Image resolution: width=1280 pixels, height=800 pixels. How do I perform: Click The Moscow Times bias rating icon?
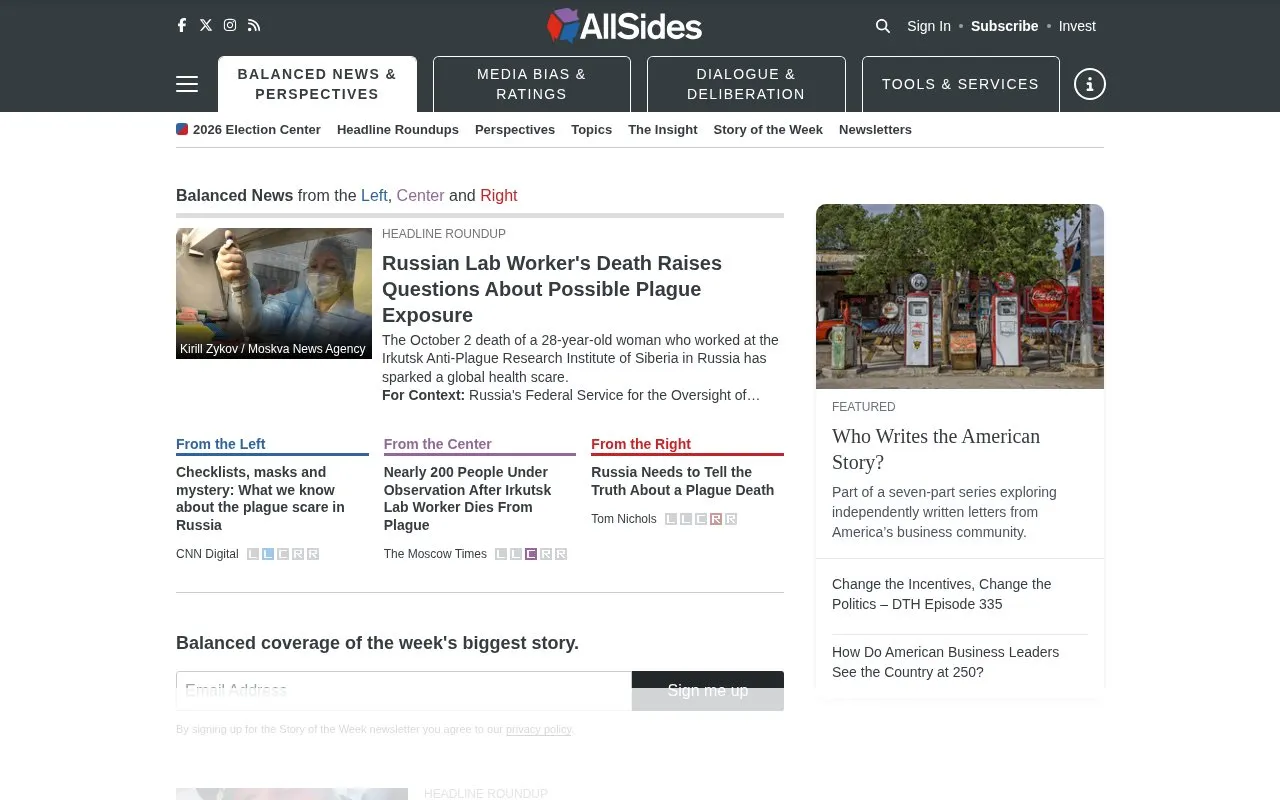tap(531, 554)
